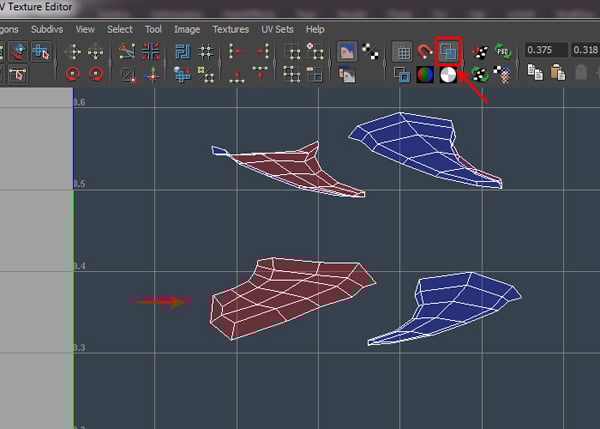
Task: Toggle use image ratio icon
Action: (x=503, y=74)
